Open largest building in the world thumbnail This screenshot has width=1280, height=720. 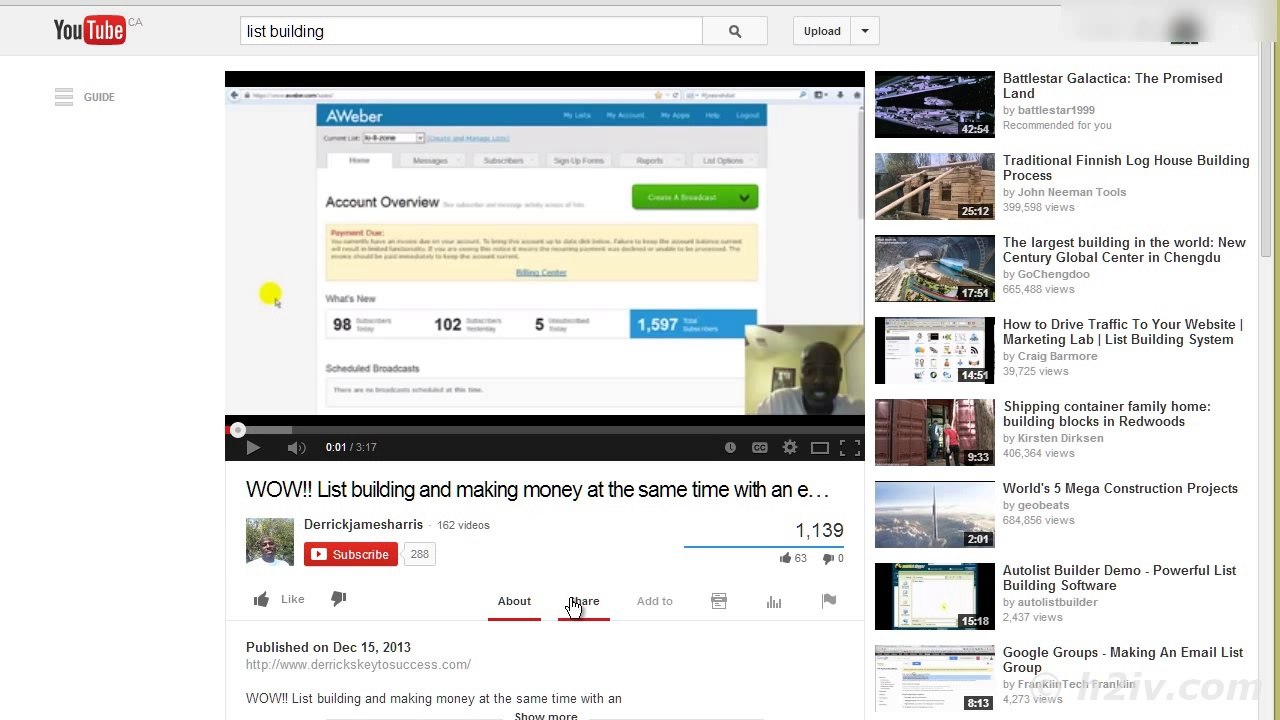935,268
